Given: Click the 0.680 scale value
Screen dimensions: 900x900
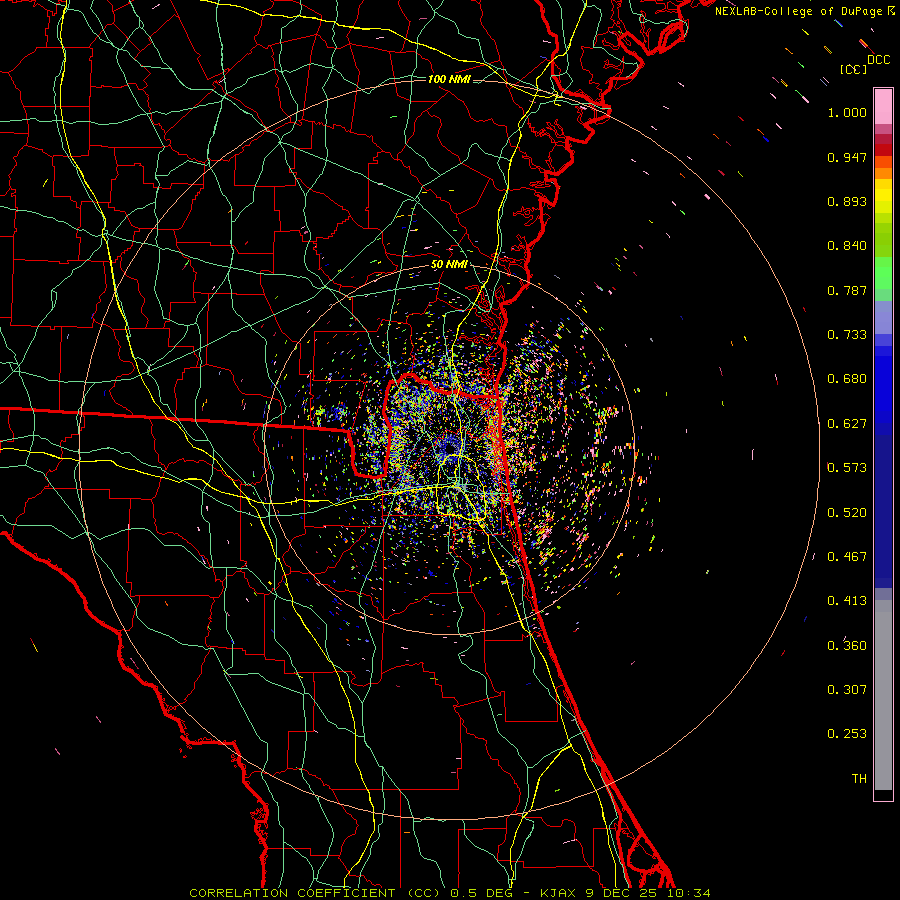Looking at the screenshot, I should [x=847, y=379].
